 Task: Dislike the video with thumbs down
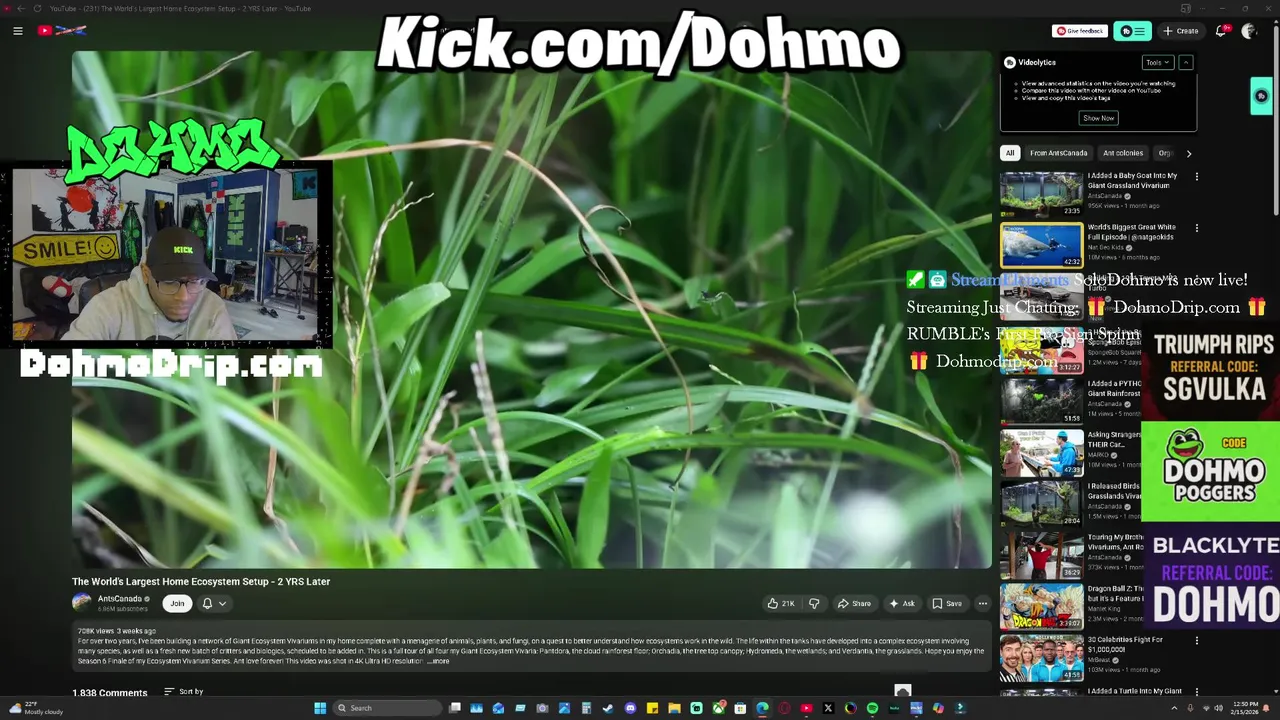(814, 603)
